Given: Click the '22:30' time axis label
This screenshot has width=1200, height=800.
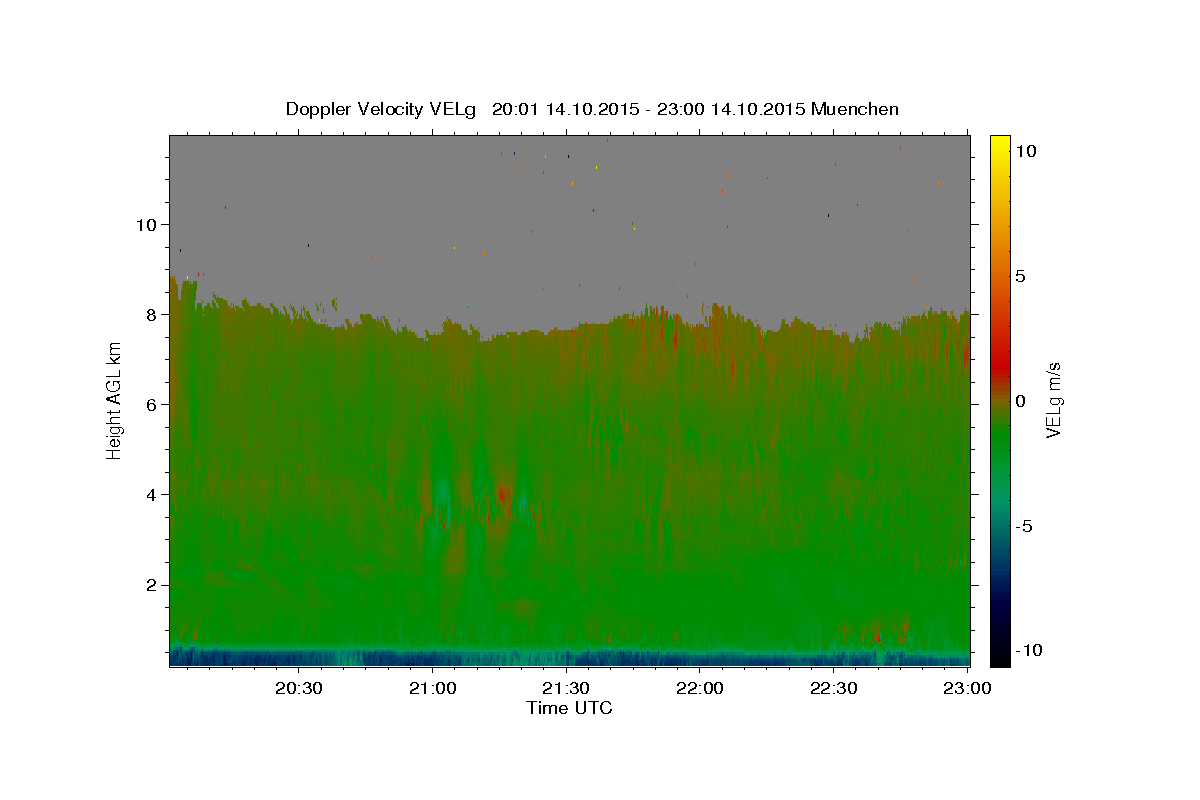Looking at the screenshot, I should pyautogui.click(x=834, y=688).
